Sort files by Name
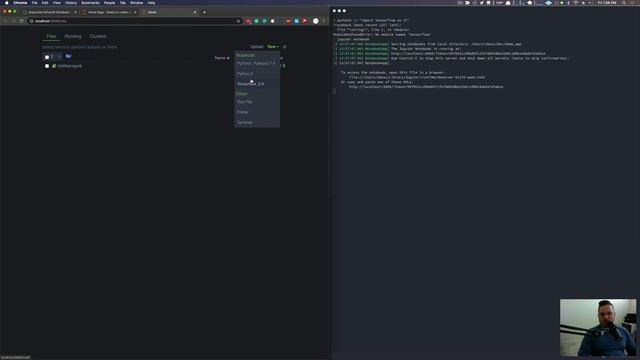The width and height of the screenshot is (640, 360). tap(222, 58)
